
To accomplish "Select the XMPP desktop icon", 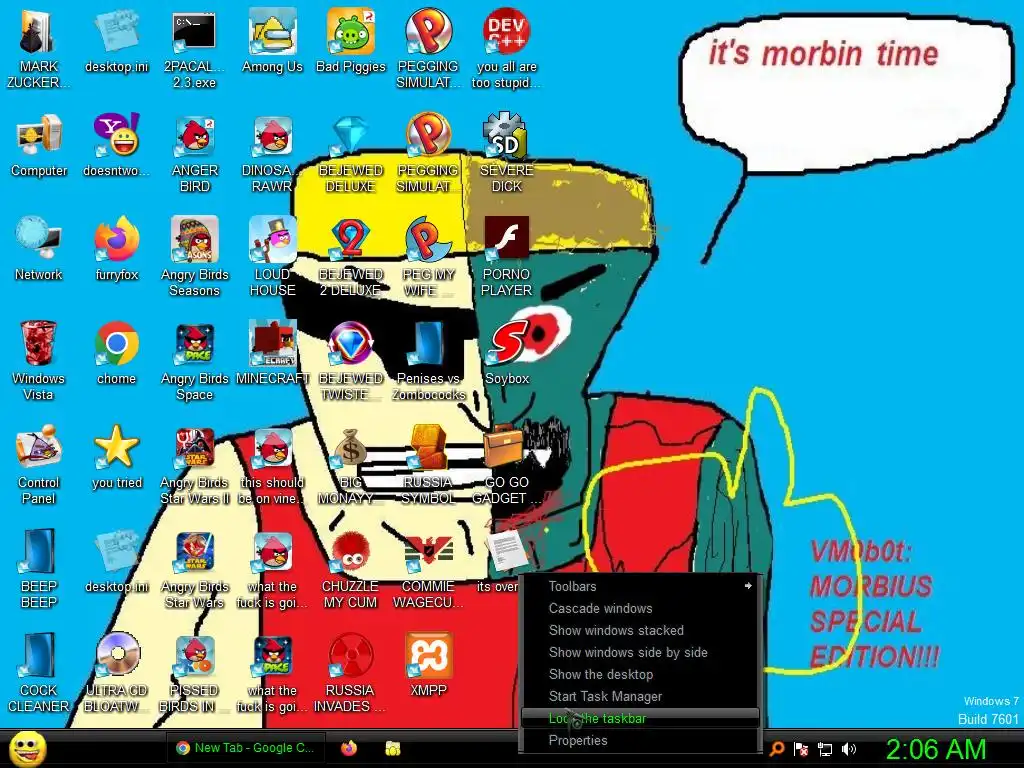I will (x=428, y=665).
